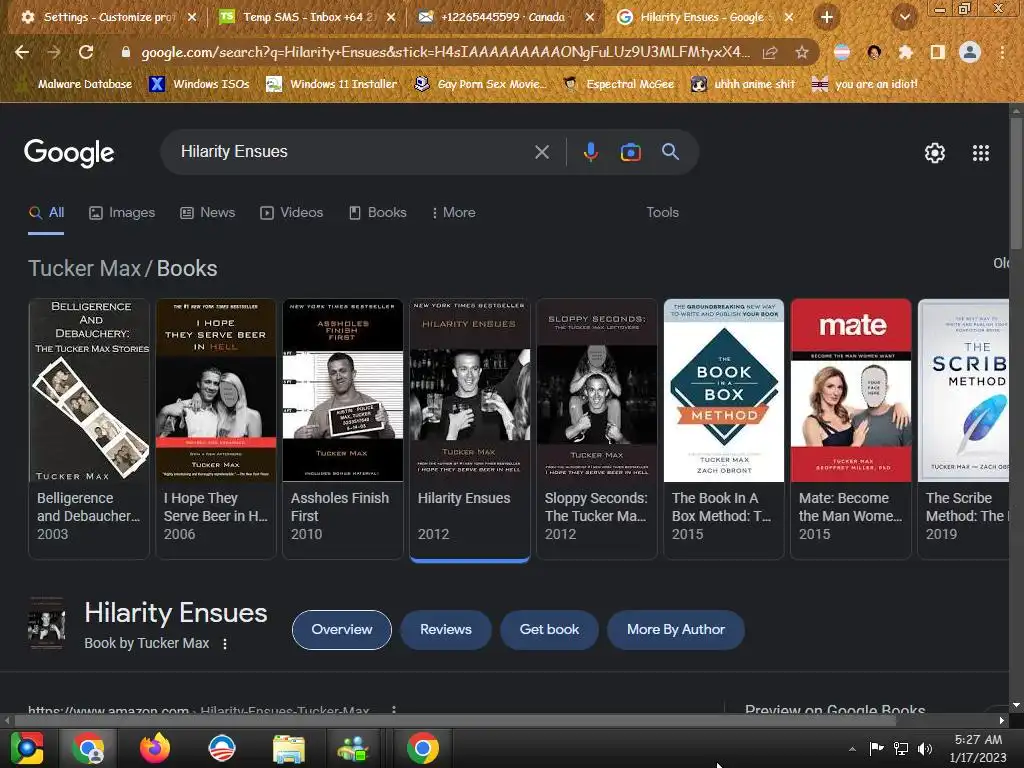Switch to Temp SMS Inbox browser tab
1024x768 pixels.
307,17
